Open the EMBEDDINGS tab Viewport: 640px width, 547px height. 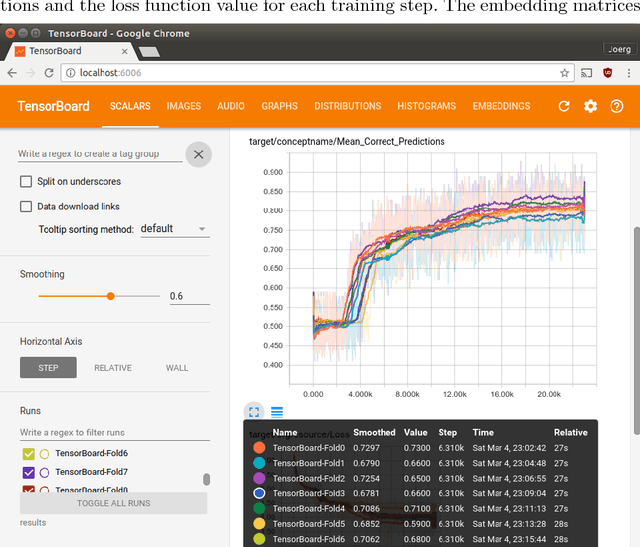click(x=501, y=106)
